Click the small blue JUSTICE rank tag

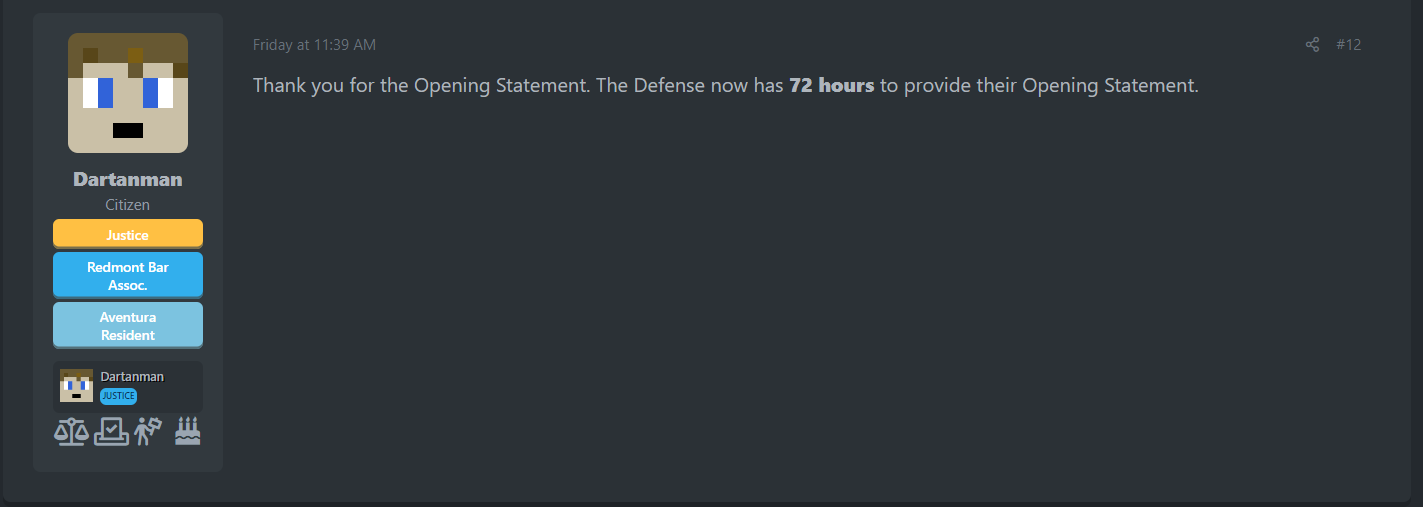click(x=118, y=396)
